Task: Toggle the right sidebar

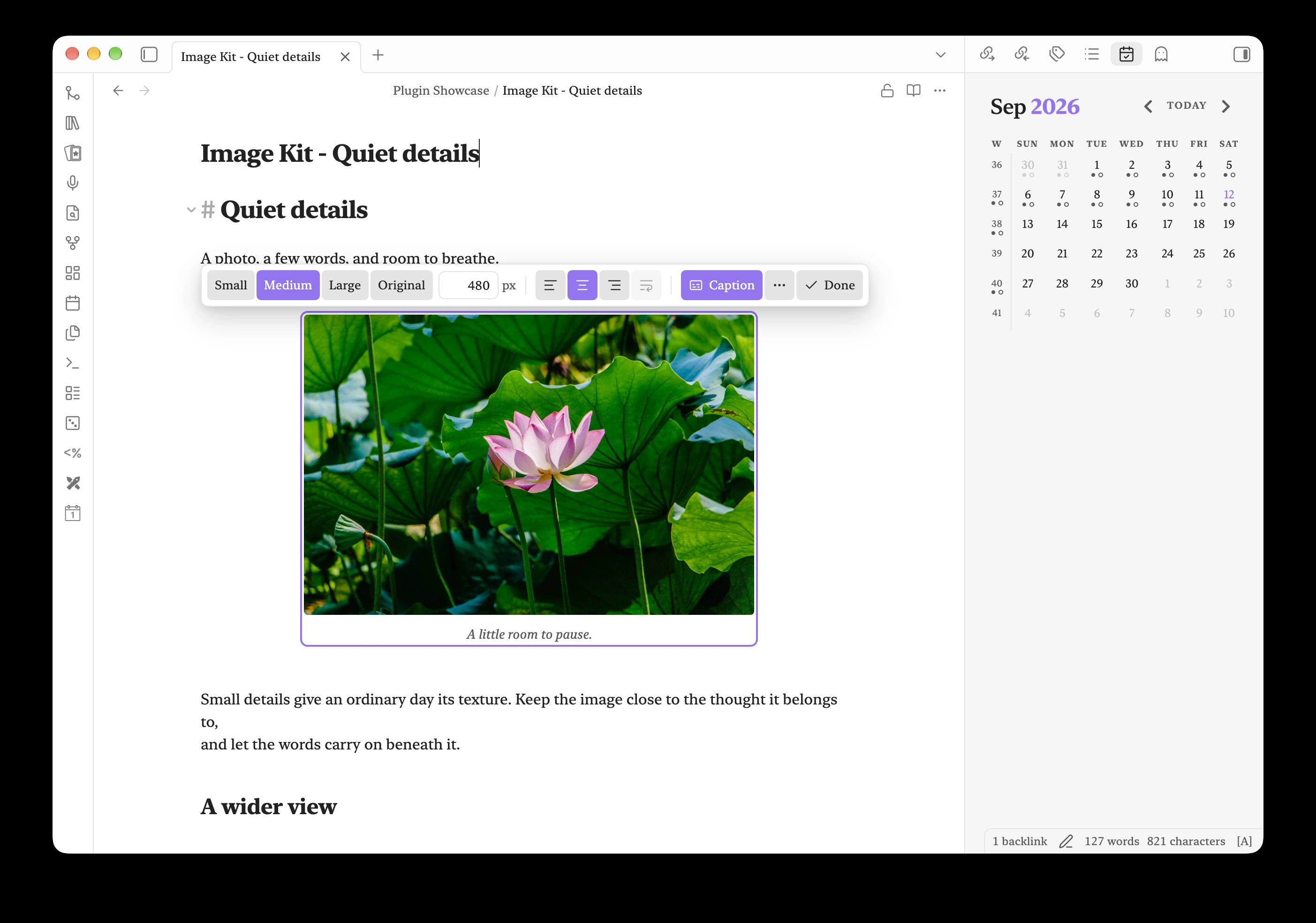Action: [x=1241, y=54]
